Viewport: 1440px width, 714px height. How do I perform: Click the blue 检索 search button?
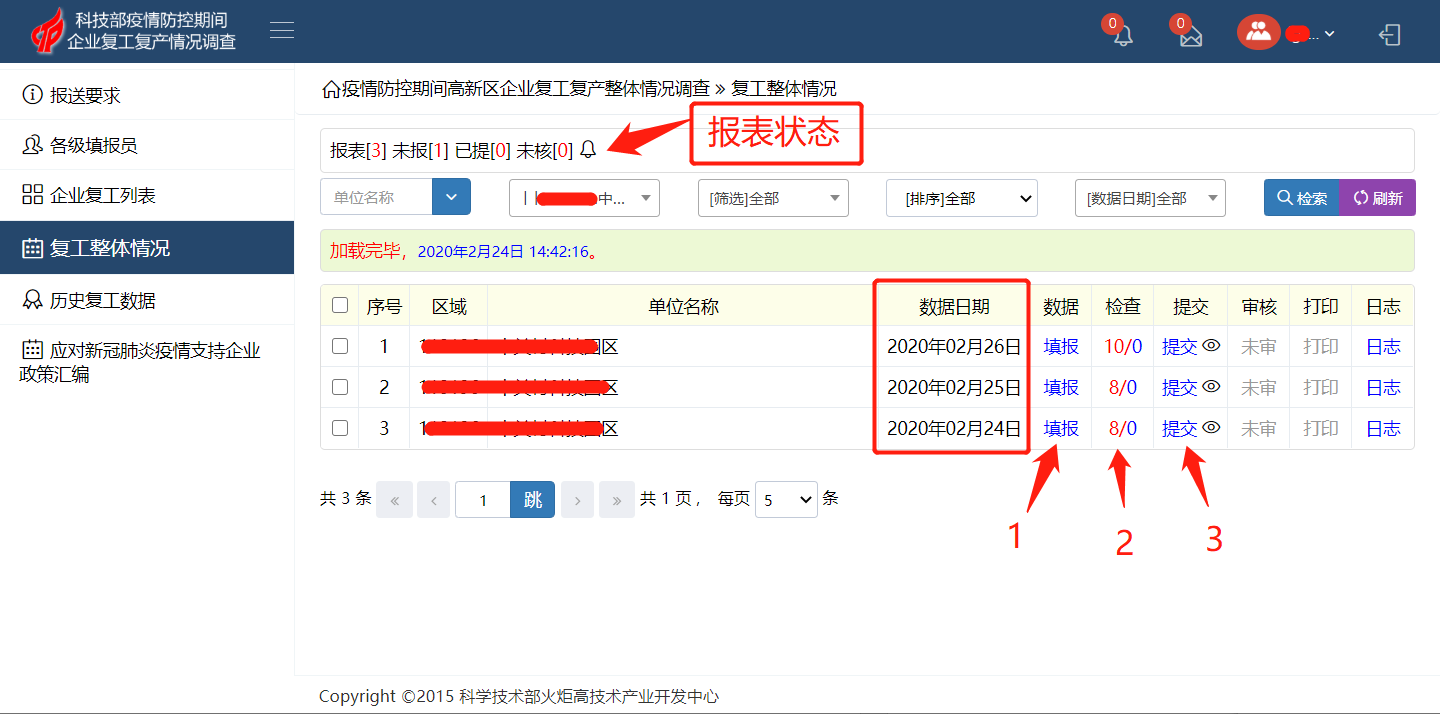coord(1301,198)
